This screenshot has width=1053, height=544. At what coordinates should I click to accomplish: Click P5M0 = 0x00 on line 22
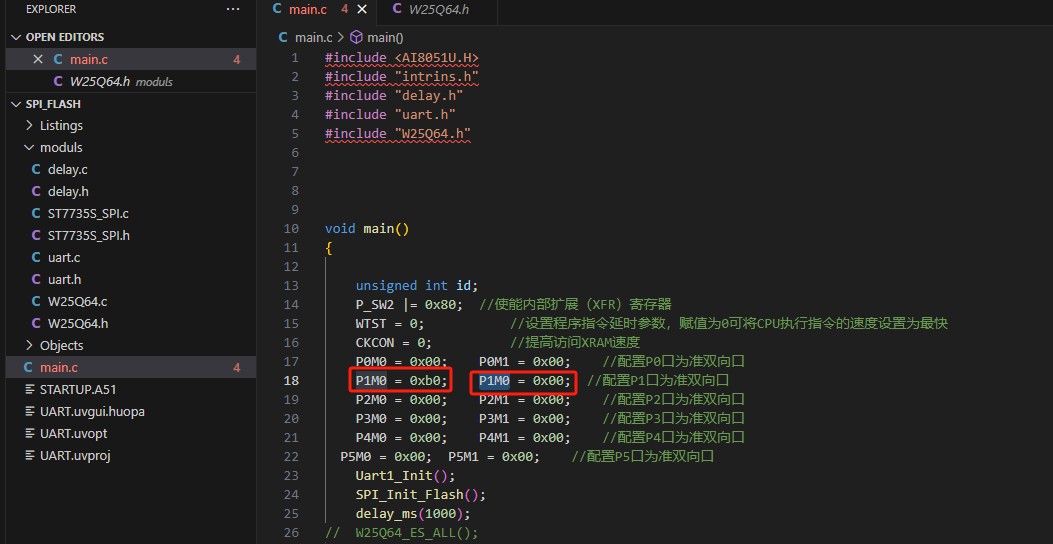pos(386,457)
